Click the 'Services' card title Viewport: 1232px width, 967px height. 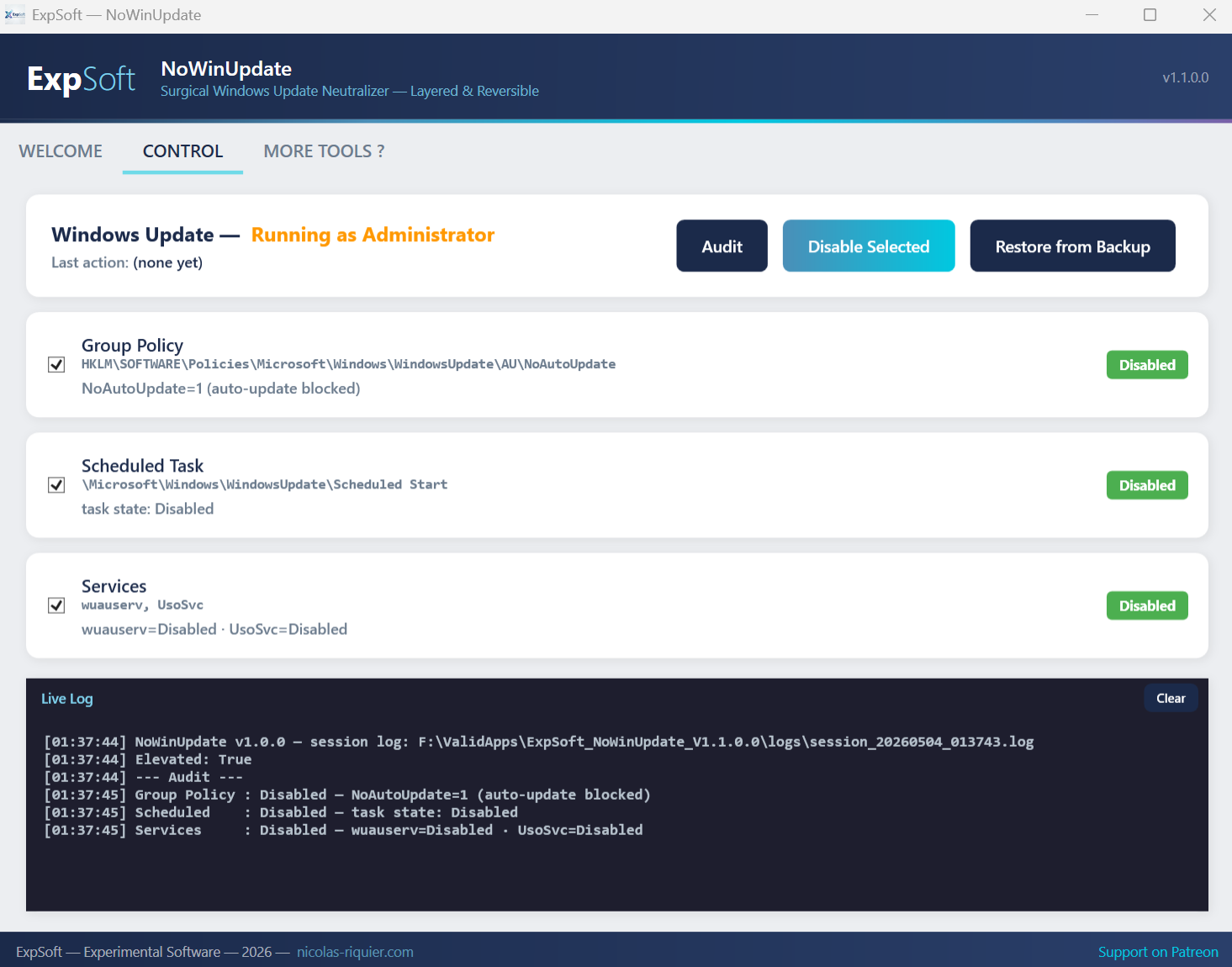click(x=114, y=586)
